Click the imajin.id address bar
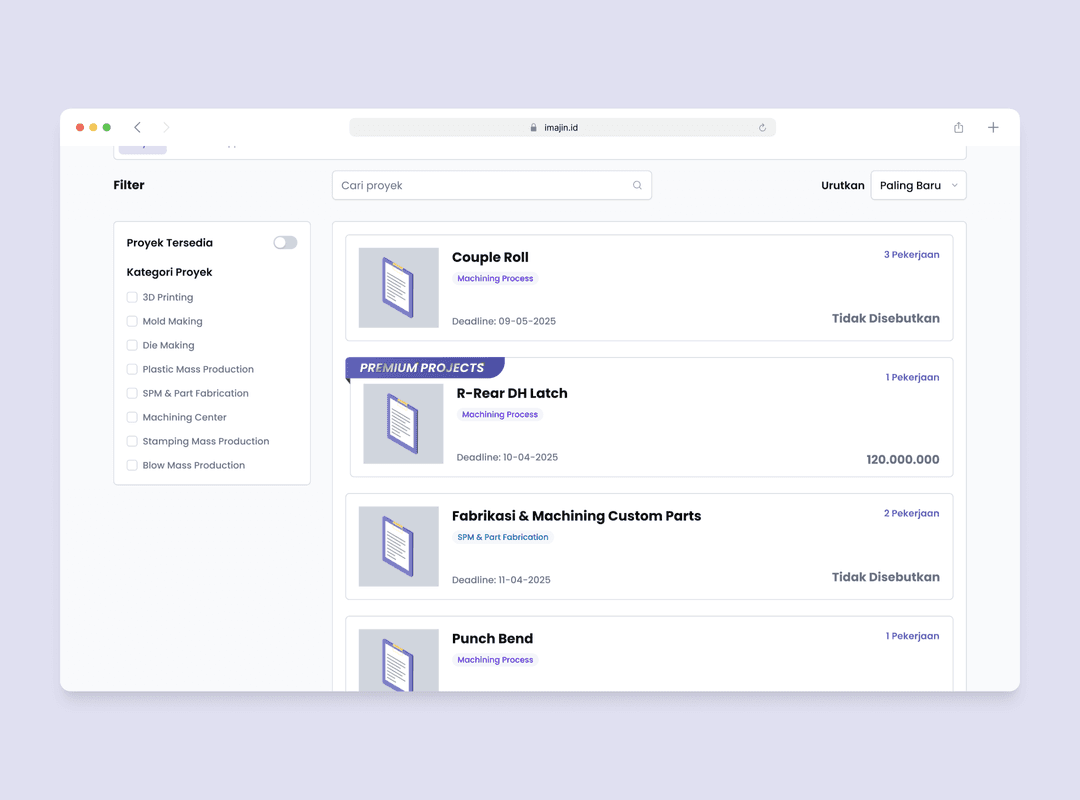Screen dimensions: 1080x800 tap(561, 128)
